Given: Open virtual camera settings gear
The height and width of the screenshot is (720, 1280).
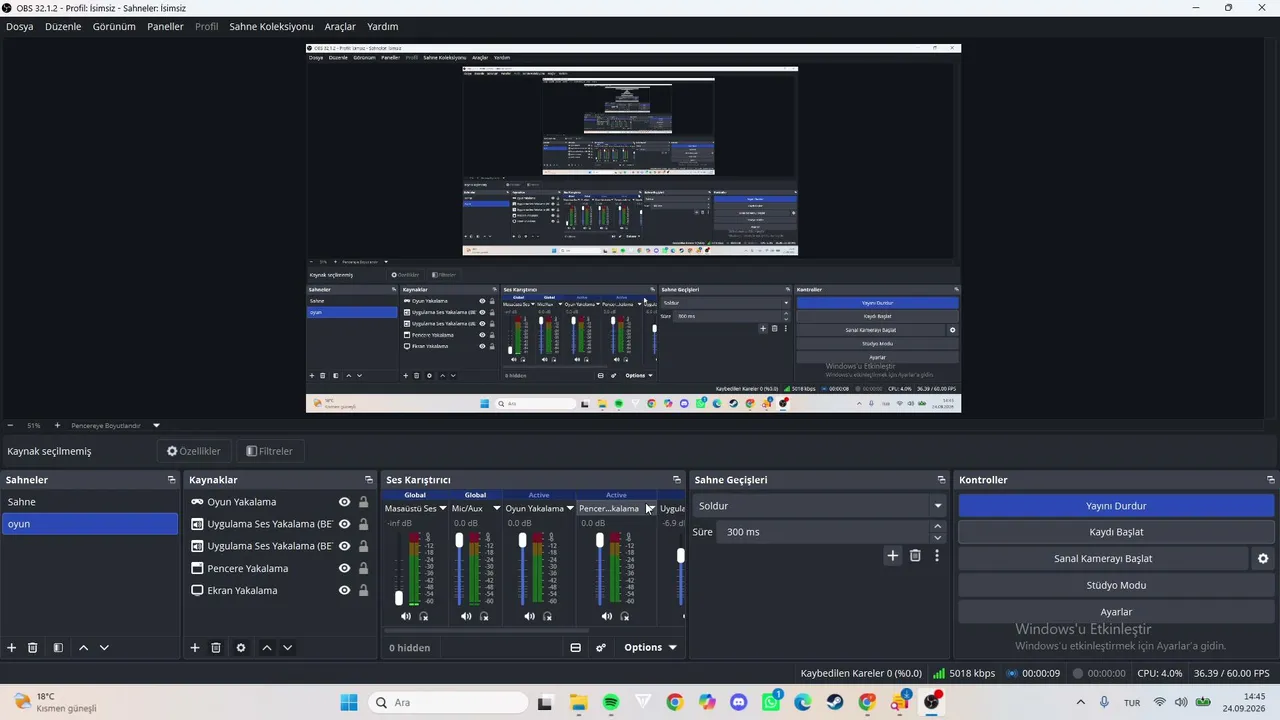Looking at the screenshot, I should (1263, 559).
